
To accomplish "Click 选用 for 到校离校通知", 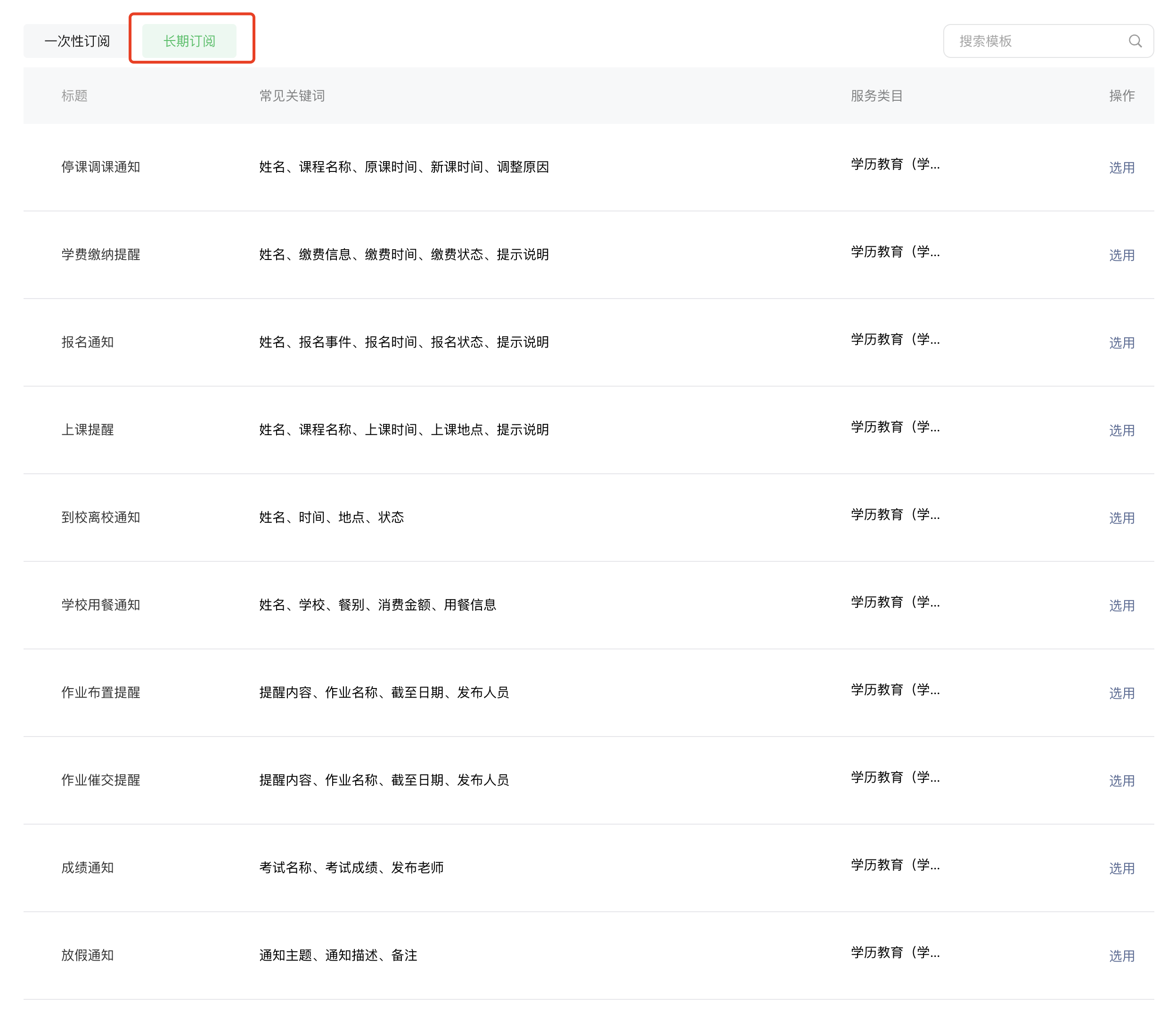I will coord(1121,518).
